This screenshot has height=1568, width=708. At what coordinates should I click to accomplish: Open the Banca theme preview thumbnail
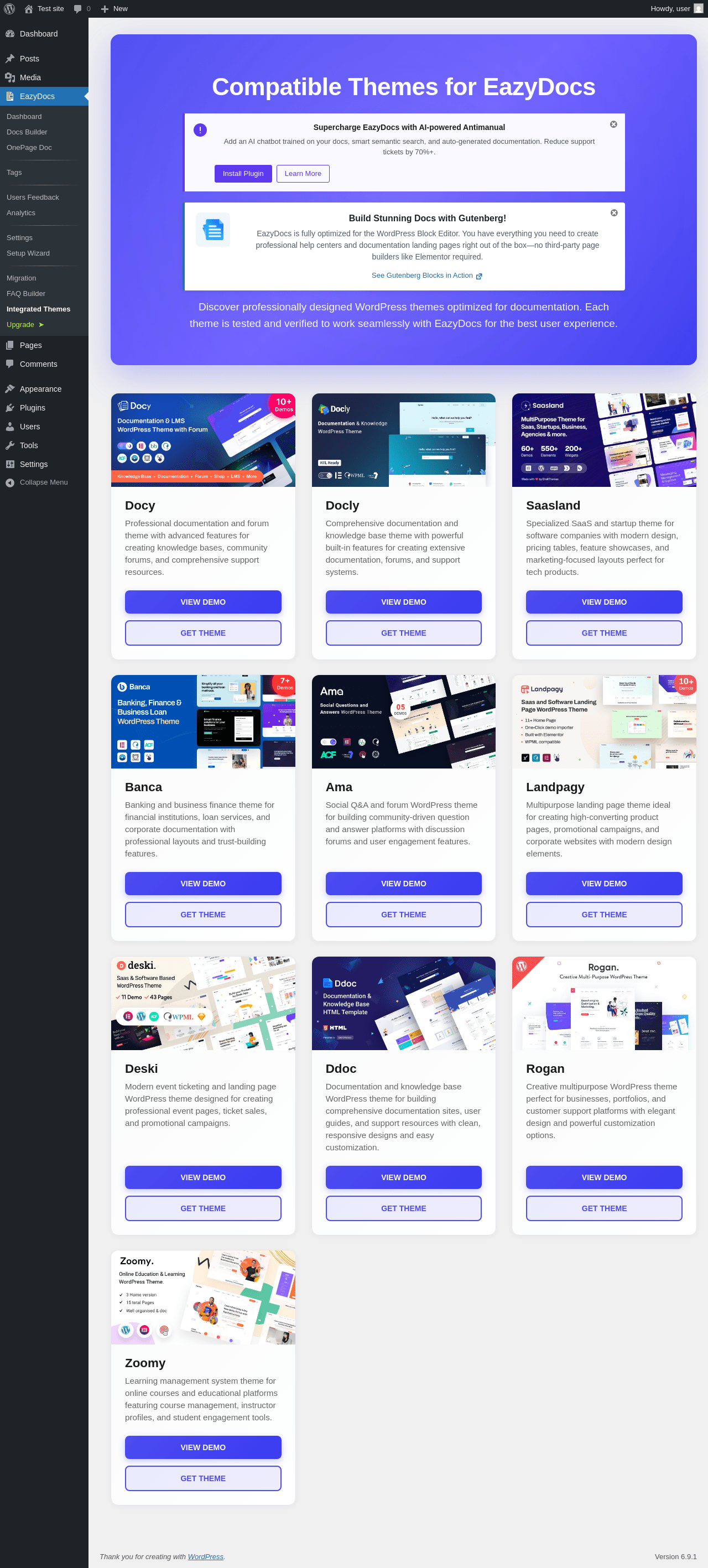[x=203, y=722]
